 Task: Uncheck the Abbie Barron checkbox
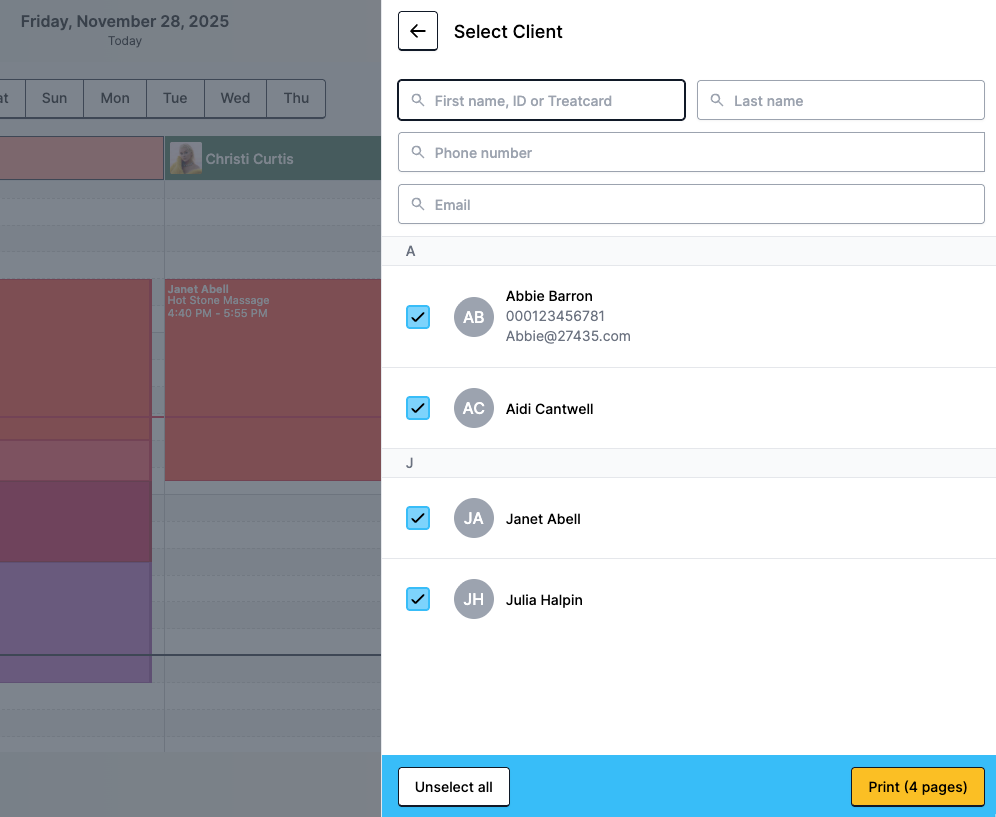418,317
